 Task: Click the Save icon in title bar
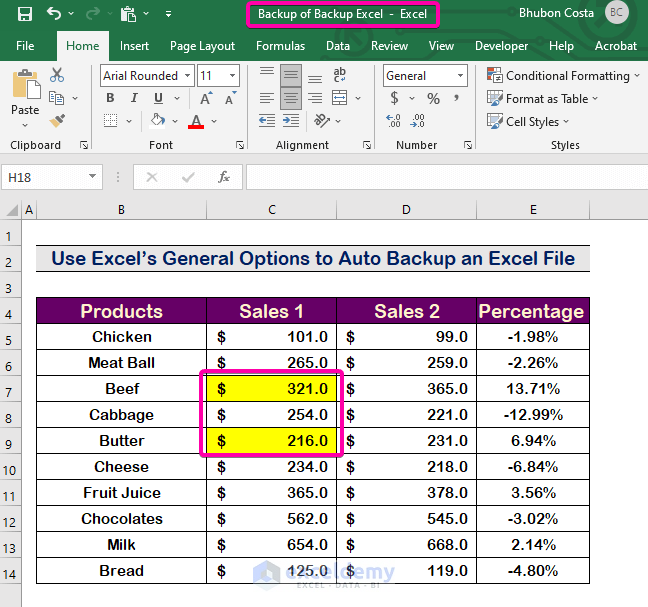point(25,15)
